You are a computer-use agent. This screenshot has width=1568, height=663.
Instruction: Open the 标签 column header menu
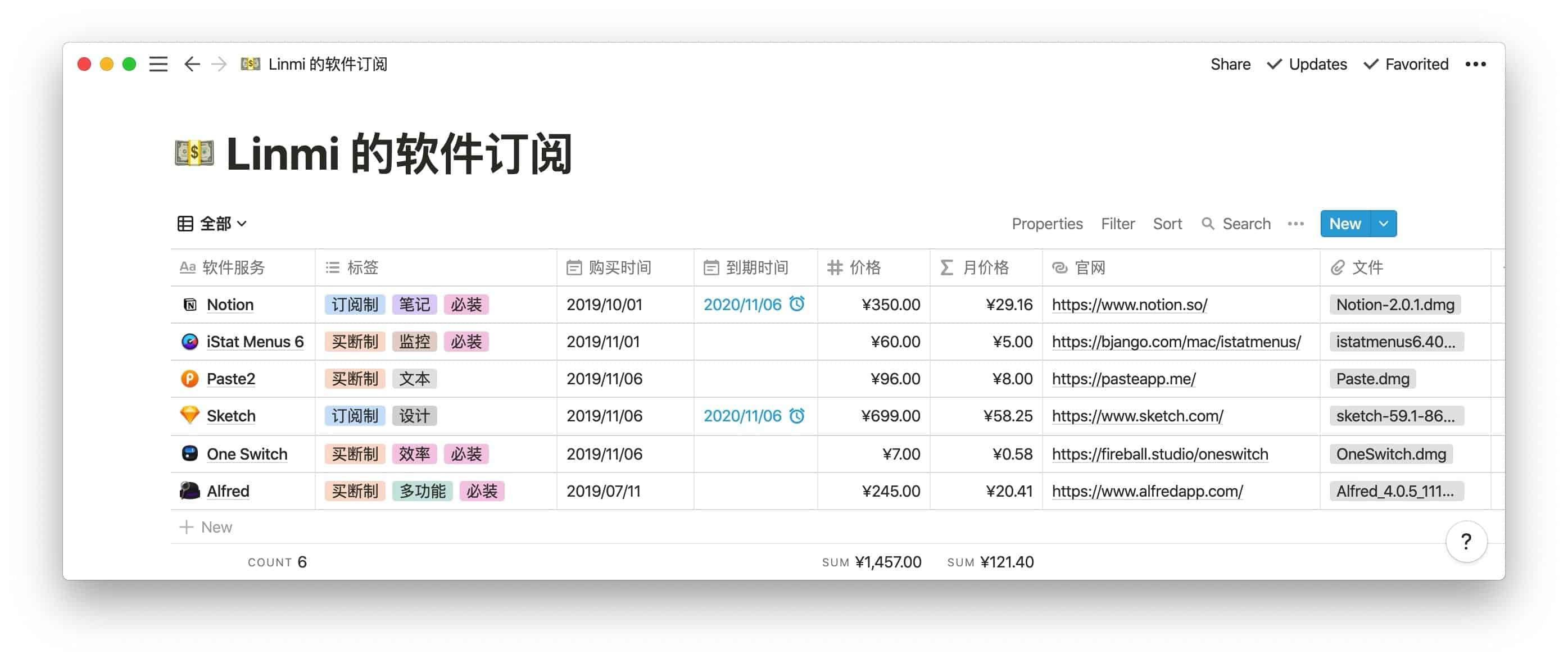click(436, 267)
